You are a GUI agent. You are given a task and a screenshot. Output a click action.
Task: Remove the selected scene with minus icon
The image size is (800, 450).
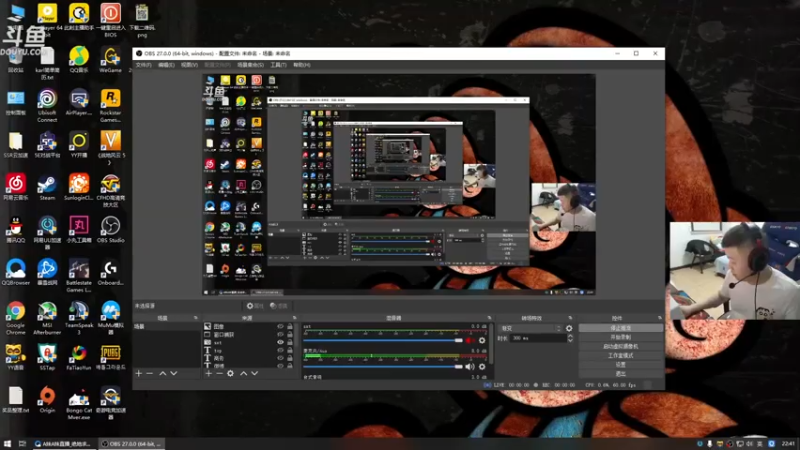pos(149,373)
